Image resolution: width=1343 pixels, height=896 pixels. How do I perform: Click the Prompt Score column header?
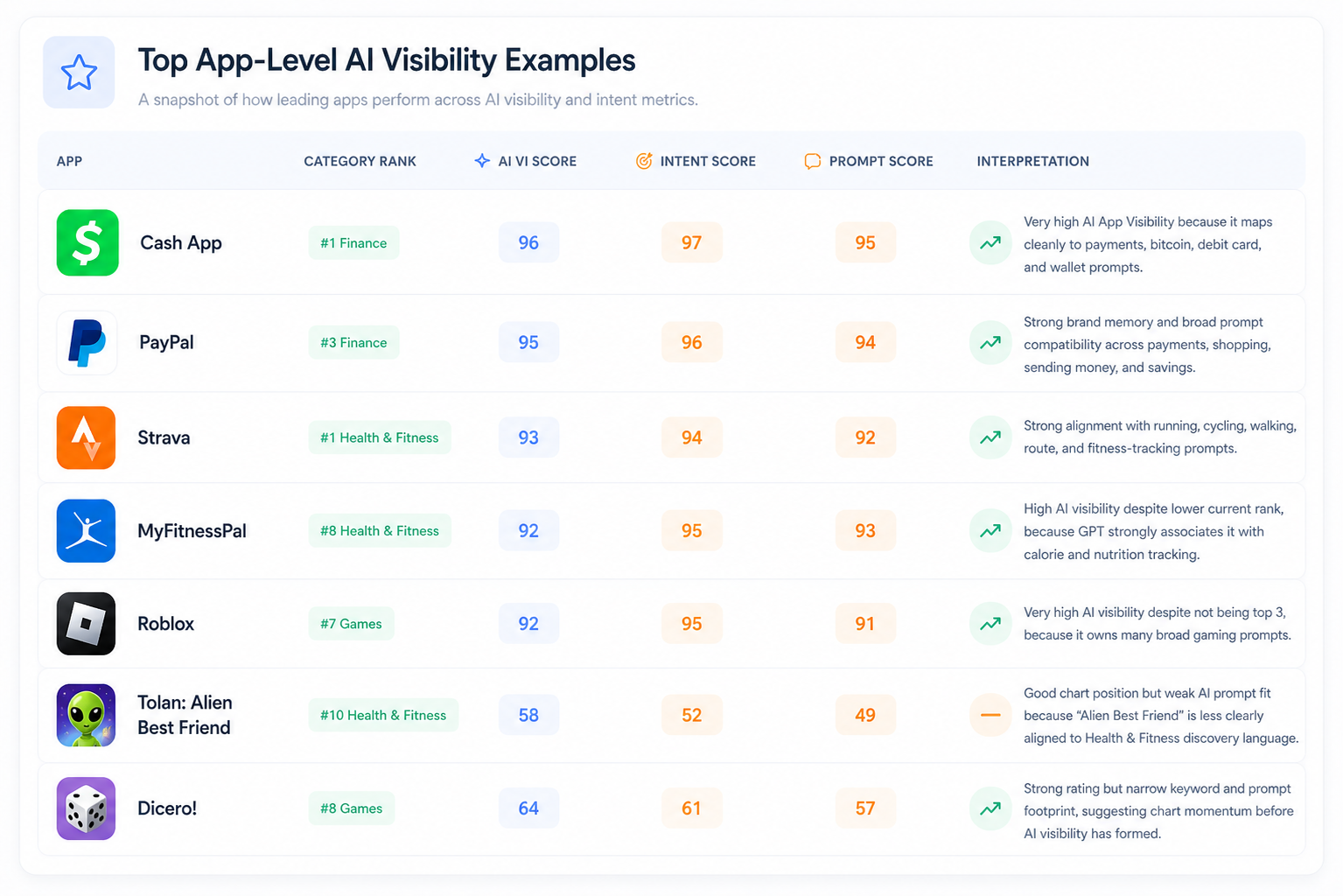point(869,161)
